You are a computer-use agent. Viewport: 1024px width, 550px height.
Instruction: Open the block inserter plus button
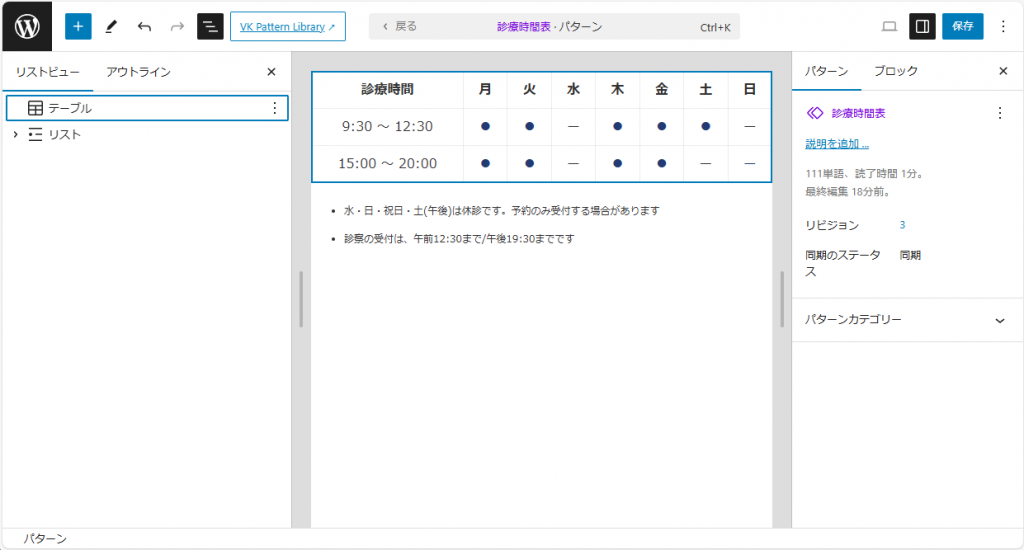78,27
